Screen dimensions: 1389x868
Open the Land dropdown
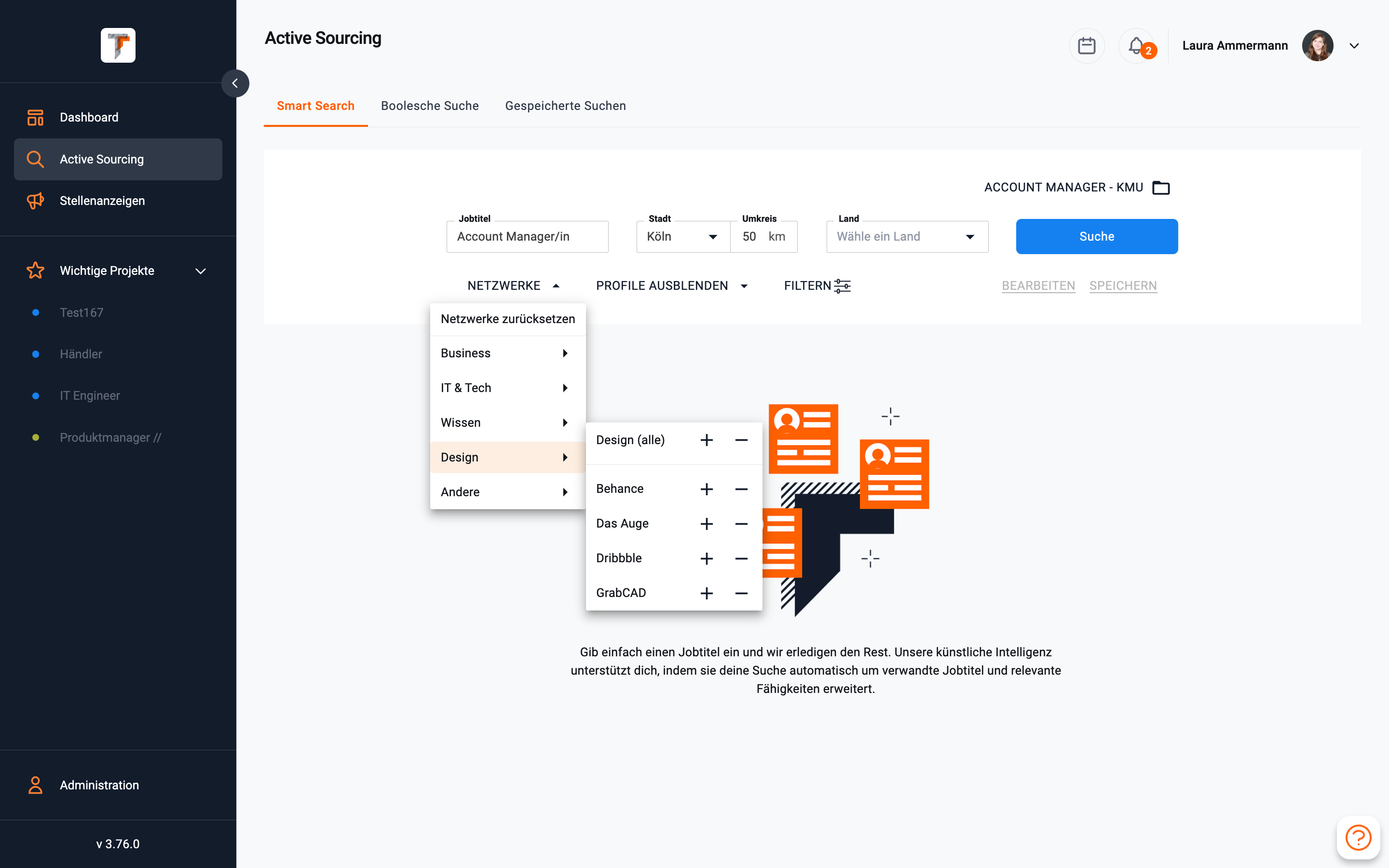[907, 236]
